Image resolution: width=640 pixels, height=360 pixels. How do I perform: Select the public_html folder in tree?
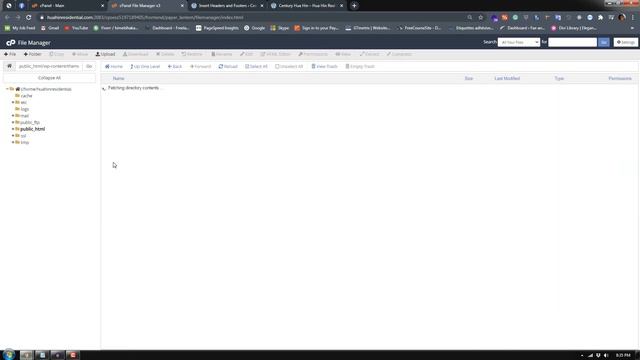pos(33,129)
